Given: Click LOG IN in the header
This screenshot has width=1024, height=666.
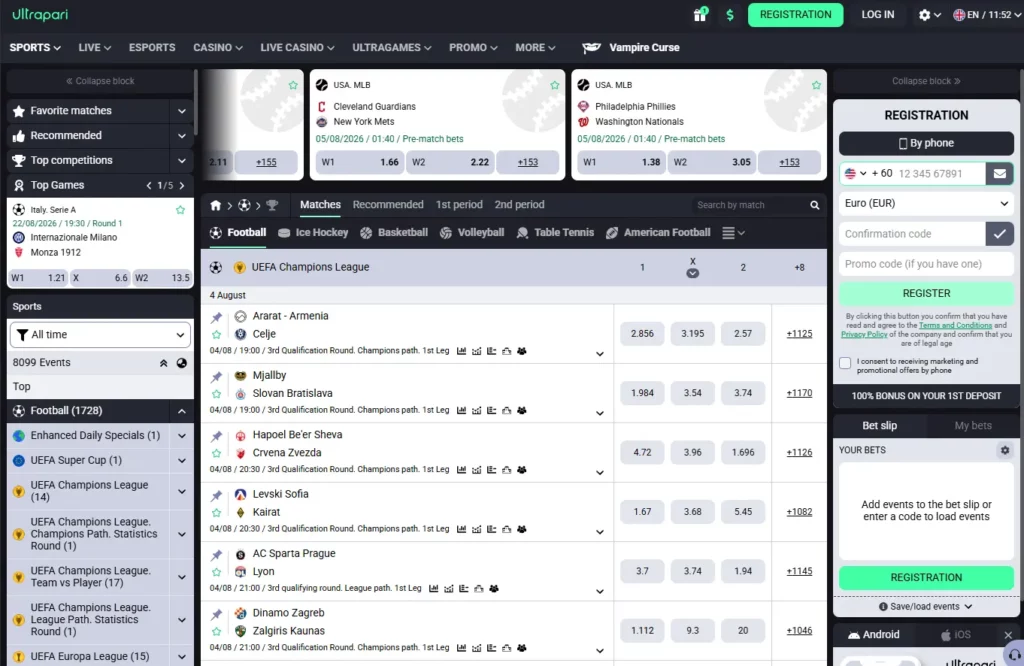Looking at the screenshot, I should coord(877,14).
